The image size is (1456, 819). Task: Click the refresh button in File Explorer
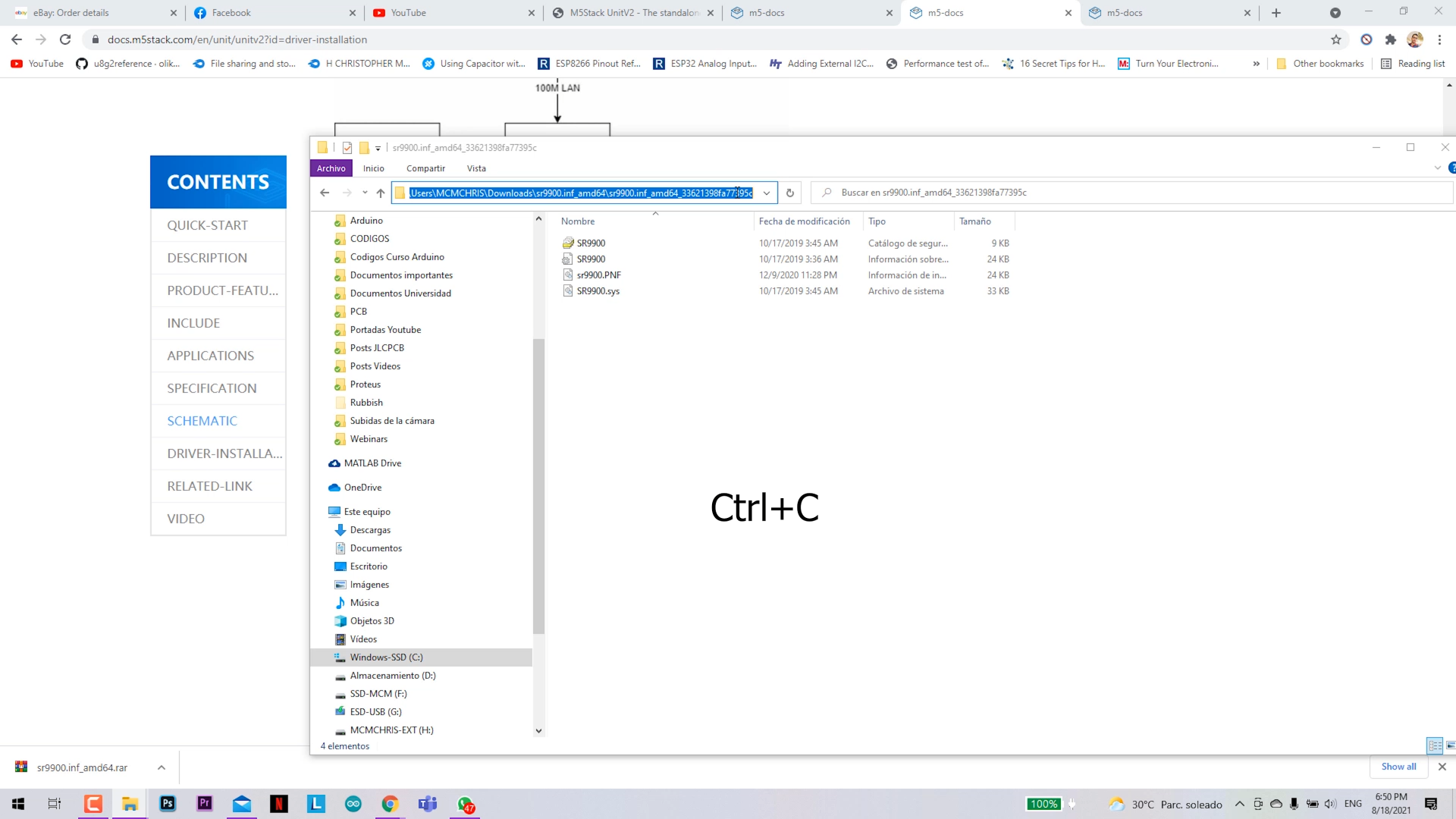(790, 192)
